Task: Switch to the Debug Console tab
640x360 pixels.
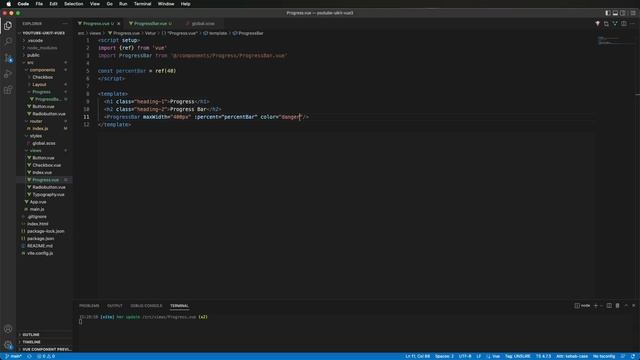Action: pyautogui.click(x=146, y=306)
